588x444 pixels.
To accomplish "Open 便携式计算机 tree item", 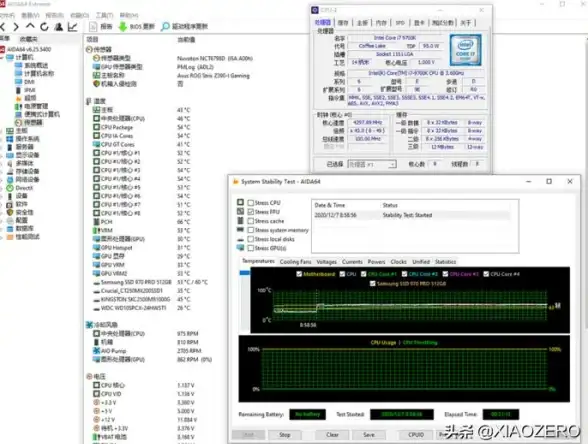I will pos(38,114).
